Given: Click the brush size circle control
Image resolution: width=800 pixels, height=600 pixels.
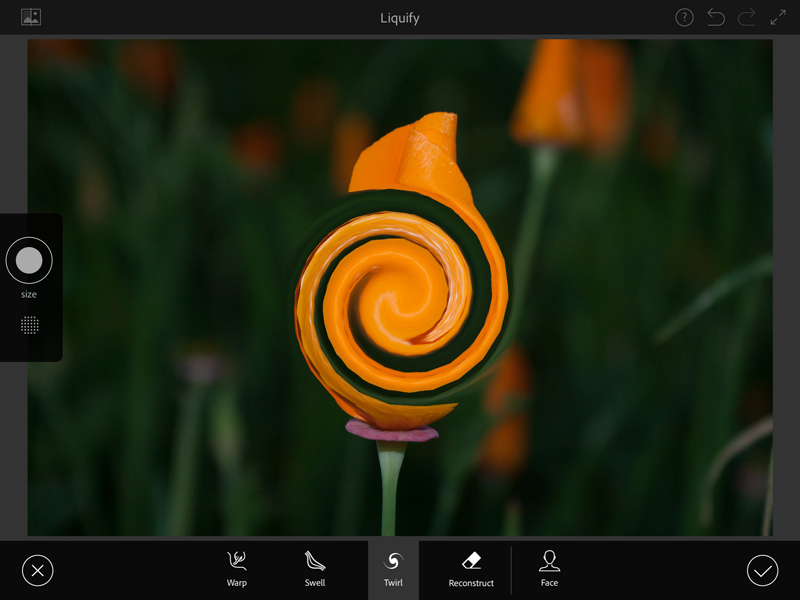Looking at the screenshot, I should tap(29, 261).
